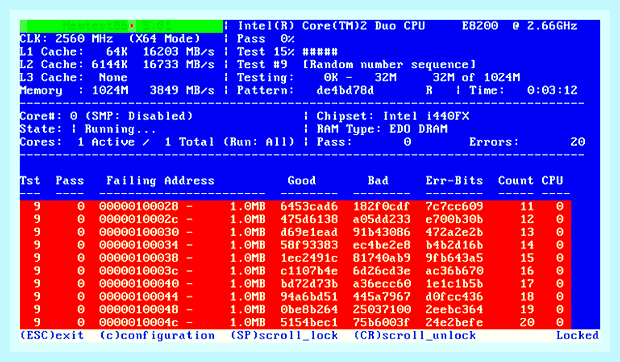Click err-bits value 2eebc364
The width and height of the screenshot is (620, 362).
tap(454, 309)
